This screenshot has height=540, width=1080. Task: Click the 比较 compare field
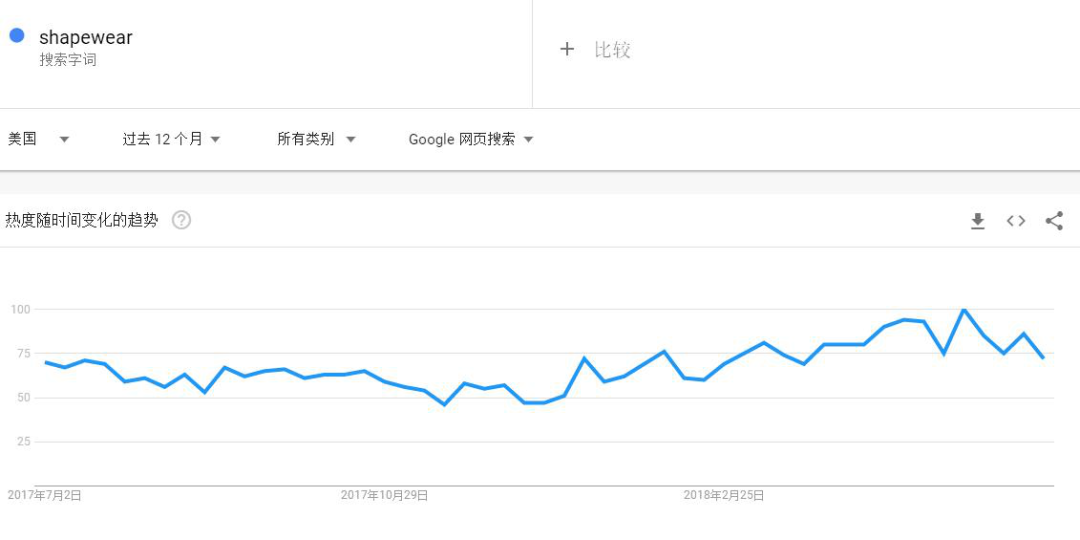click(612, 49)
